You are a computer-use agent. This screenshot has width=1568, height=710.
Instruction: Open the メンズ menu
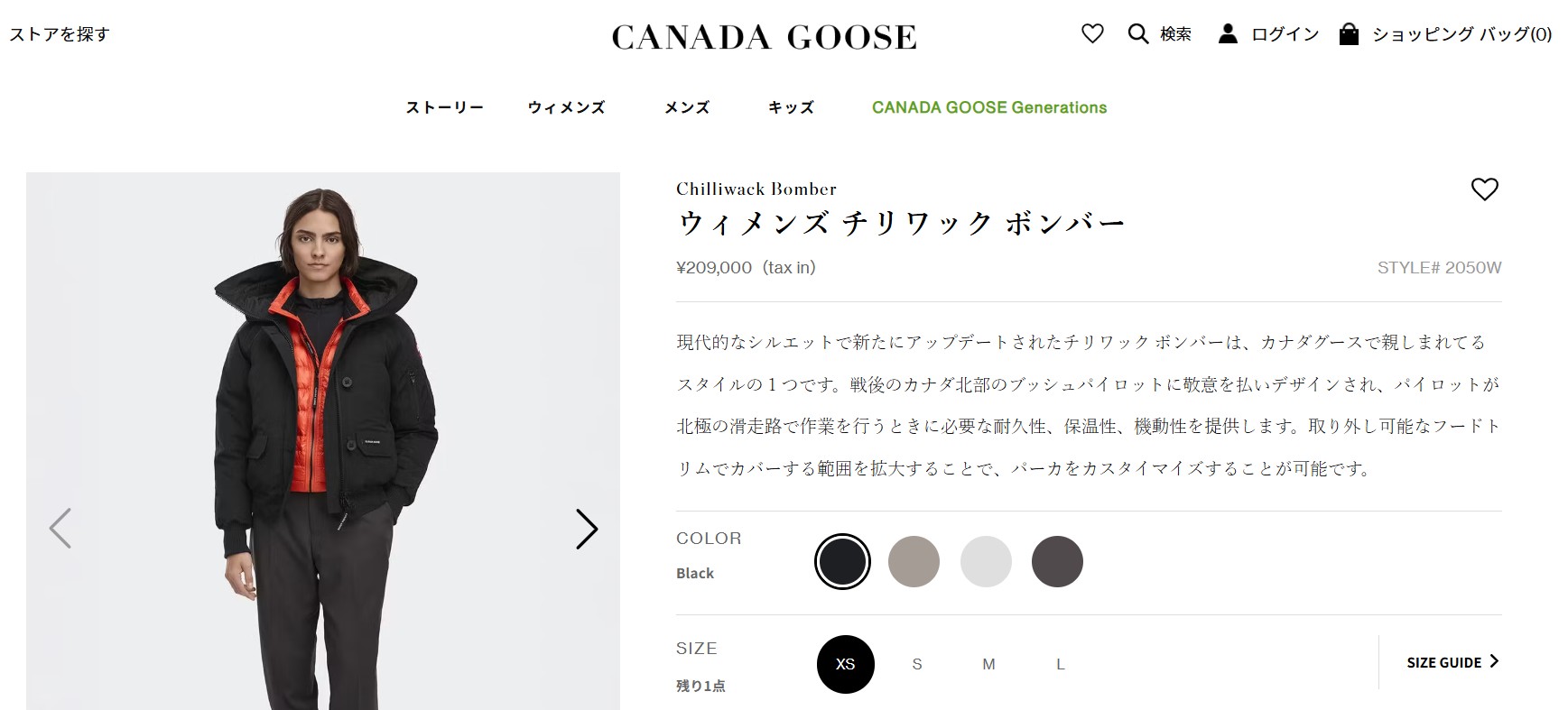coord(687,107)
